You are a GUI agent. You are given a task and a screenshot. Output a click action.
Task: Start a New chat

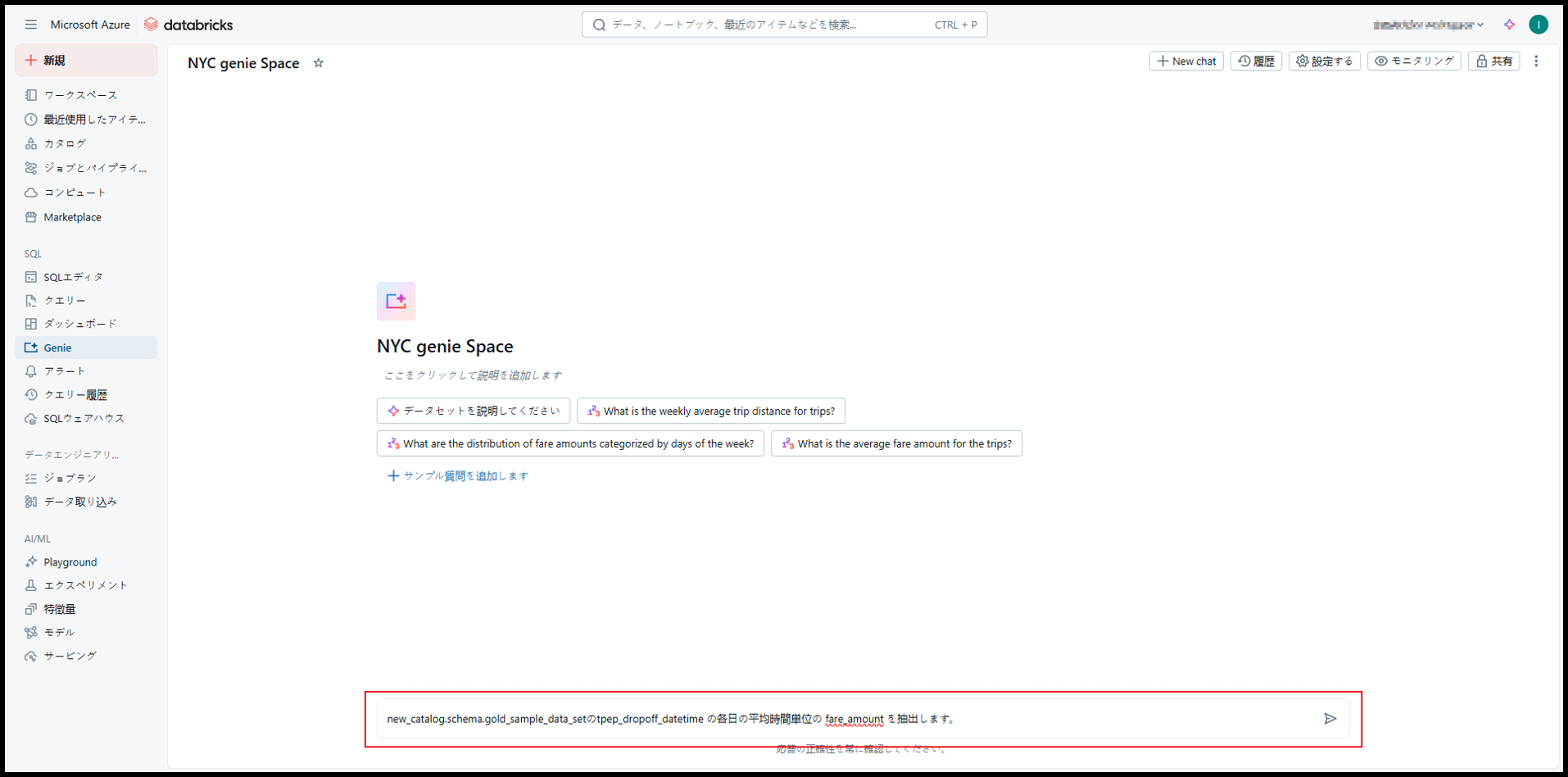pyautogui.click(x=1186, y=61)
